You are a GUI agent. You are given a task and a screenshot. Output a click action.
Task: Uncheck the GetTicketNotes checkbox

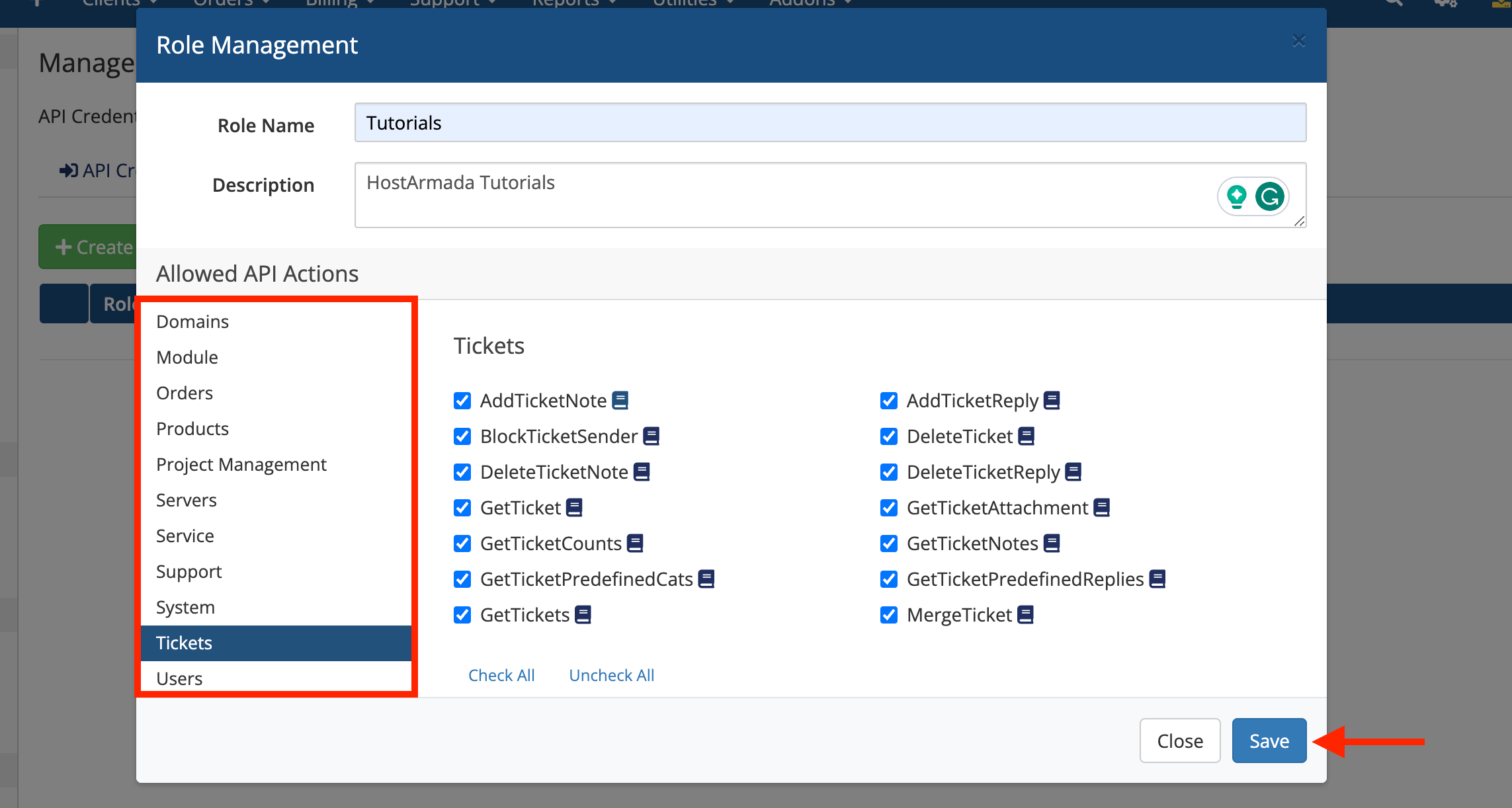coord(889,544)
